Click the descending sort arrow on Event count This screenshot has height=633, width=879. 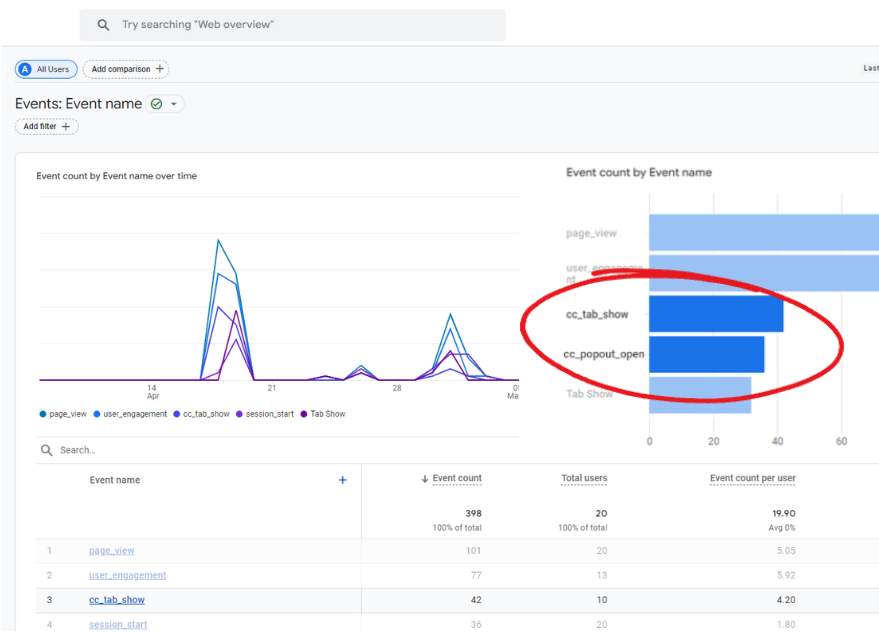[425, 478]
